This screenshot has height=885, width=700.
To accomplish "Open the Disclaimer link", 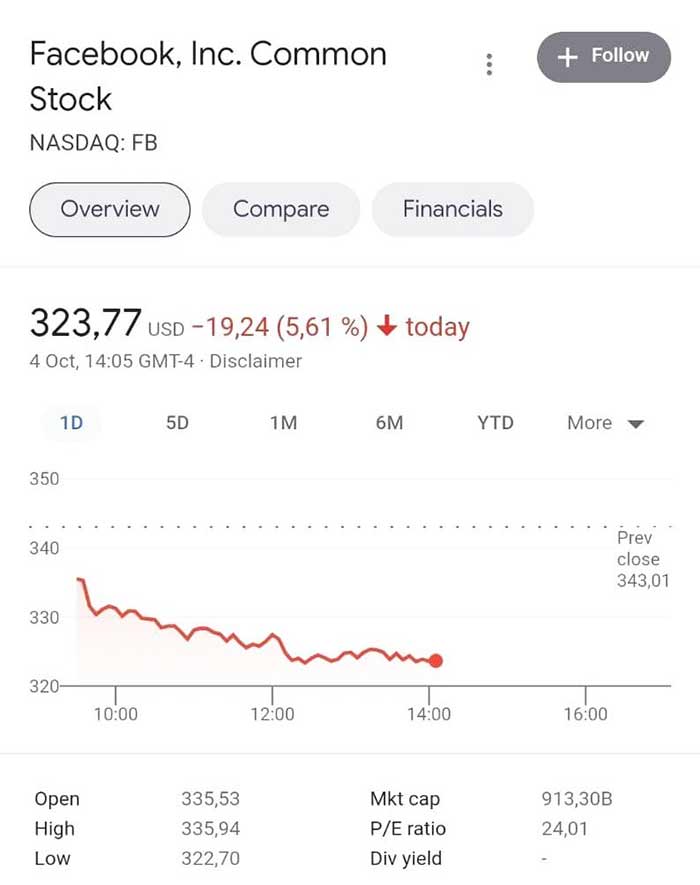I will (x=255, y=361).
